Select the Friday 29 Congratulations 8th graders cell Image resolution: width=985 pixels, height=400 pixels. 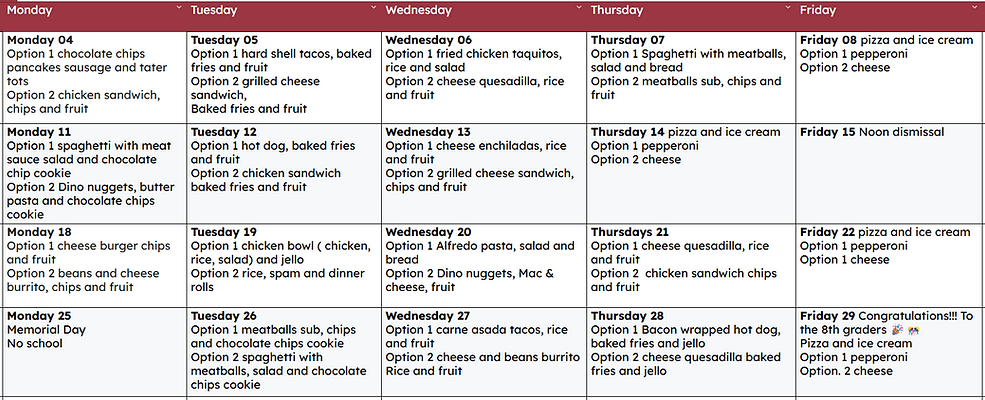point(890,352)
